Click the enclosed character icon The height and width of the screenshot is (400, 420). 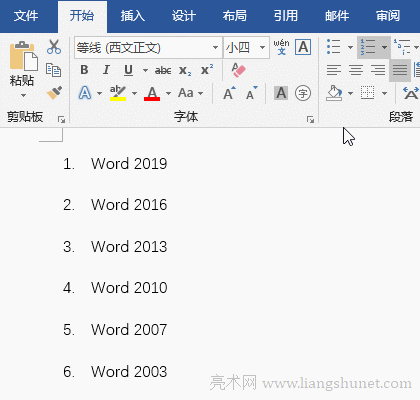point(303,93)
